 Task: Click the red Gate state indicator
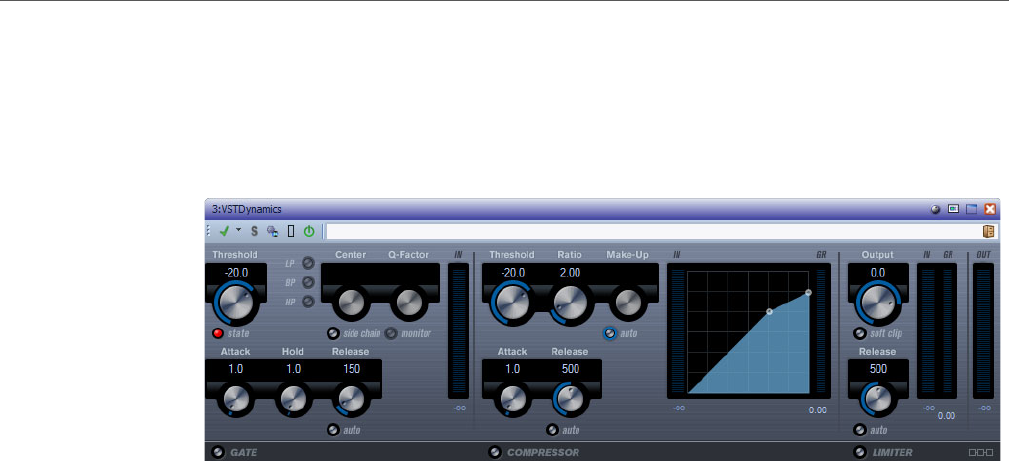coord(218,334)
